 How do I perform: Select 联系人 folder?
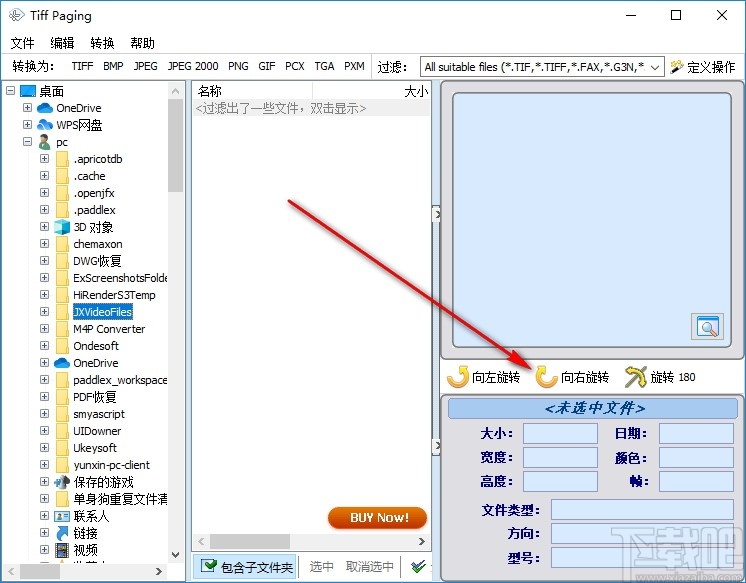click(x=91, y=516)
